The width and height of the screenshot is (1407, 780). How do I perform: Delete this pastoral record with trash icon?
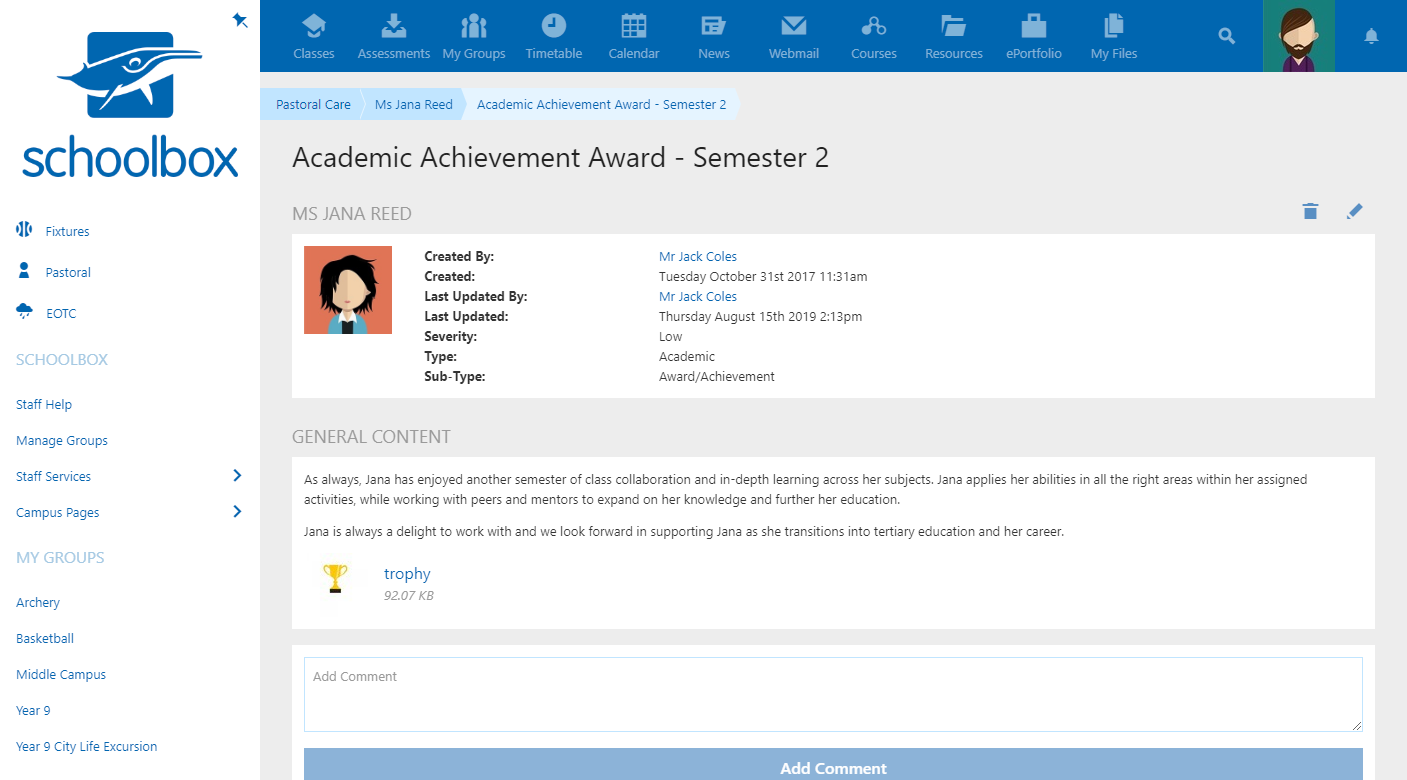1310,211
